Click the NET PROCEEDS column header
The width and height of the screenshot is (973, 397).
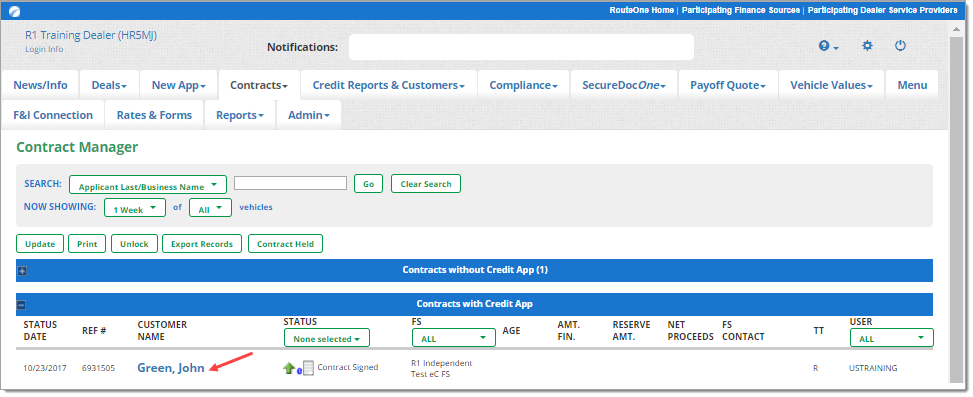pos(691,331)
